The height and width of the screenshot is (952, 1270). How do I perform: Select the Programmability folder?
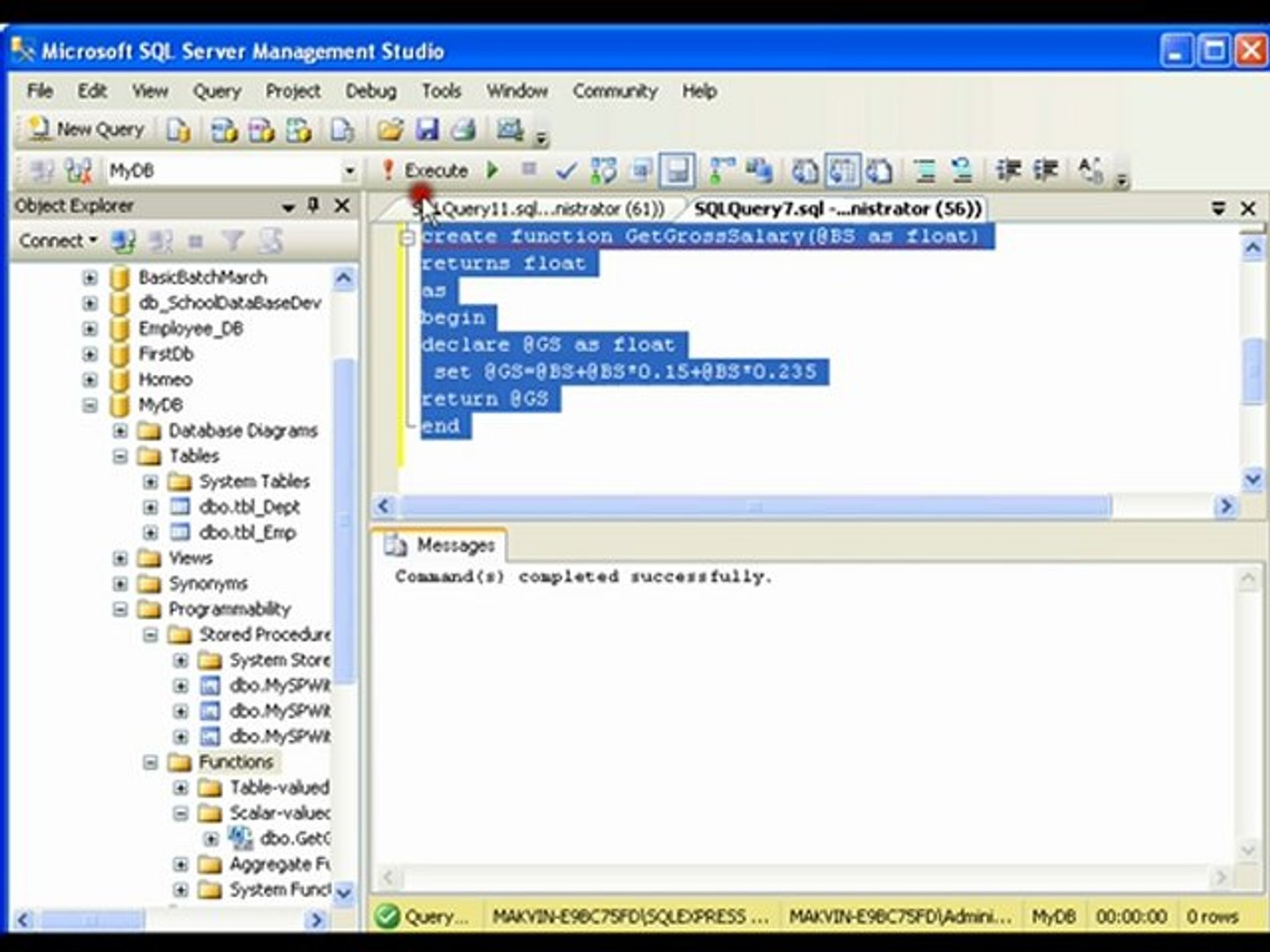pos(229,609)
